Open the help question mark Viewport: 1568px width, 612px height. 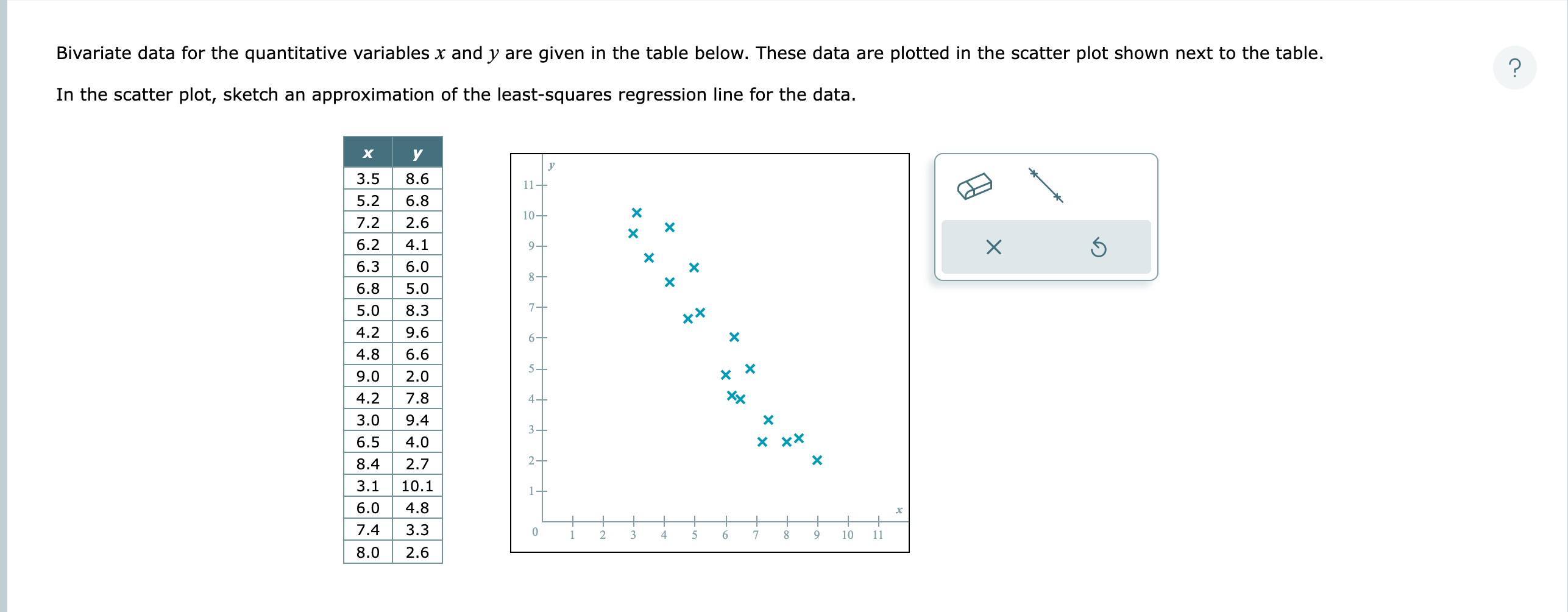1515,67
